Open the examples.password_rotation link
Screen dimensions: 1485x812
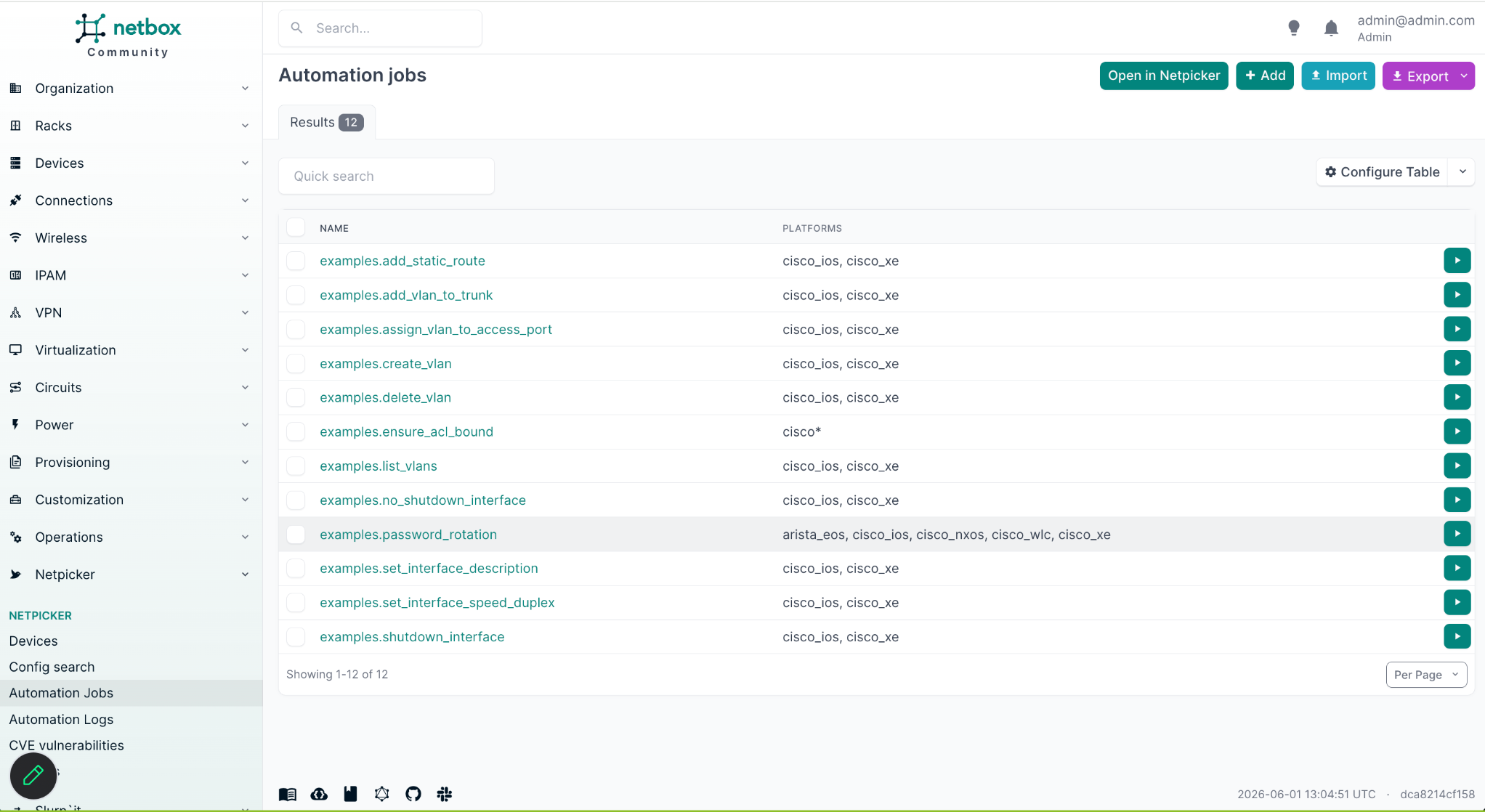coord(408,535)
